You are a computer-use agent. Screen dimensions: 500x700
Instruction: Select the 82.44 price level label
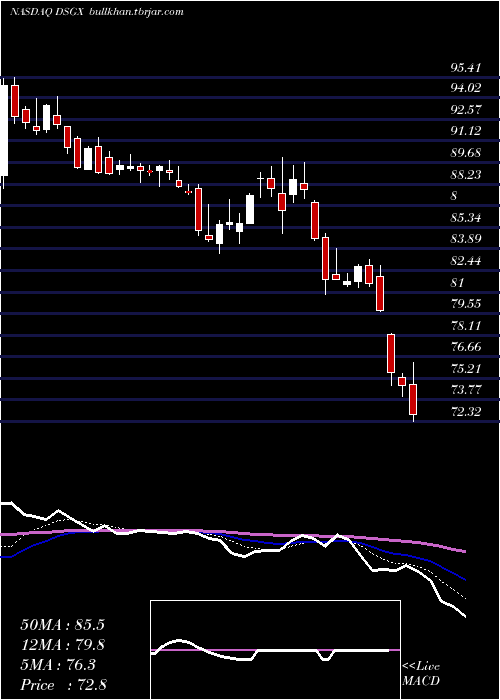466,261
